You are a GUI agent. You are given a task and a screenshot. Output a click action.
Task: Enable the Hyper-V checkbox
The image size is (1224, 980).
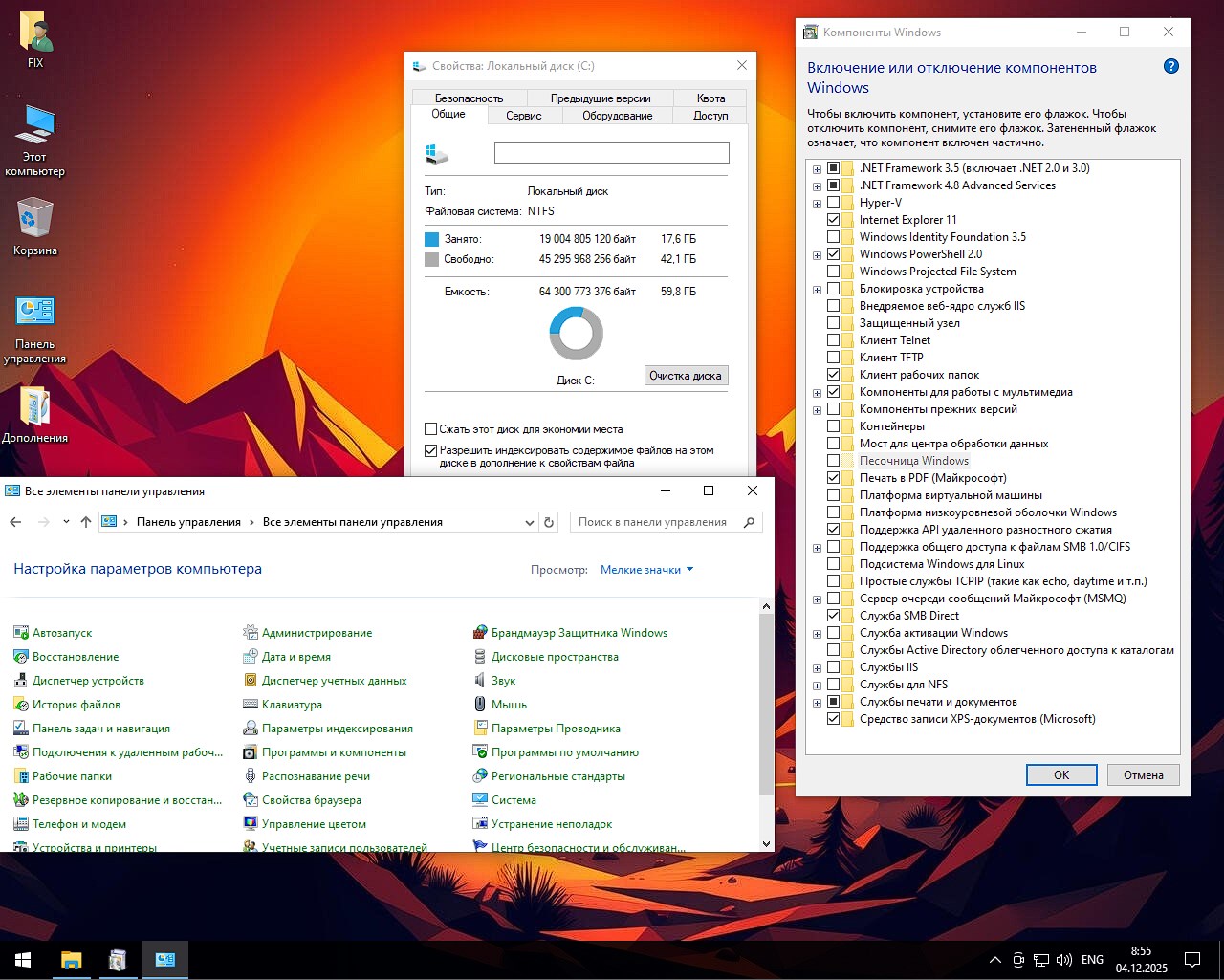833,203
